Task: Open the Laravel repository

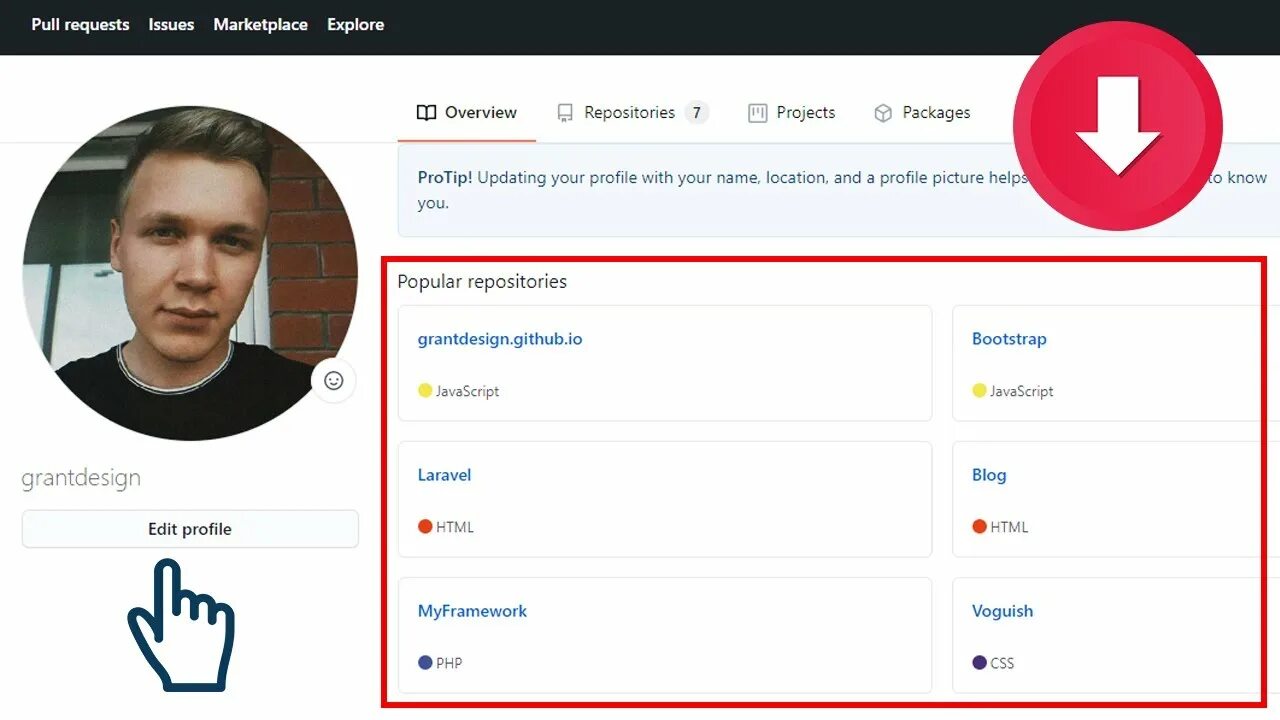Action: pos(444,475)
